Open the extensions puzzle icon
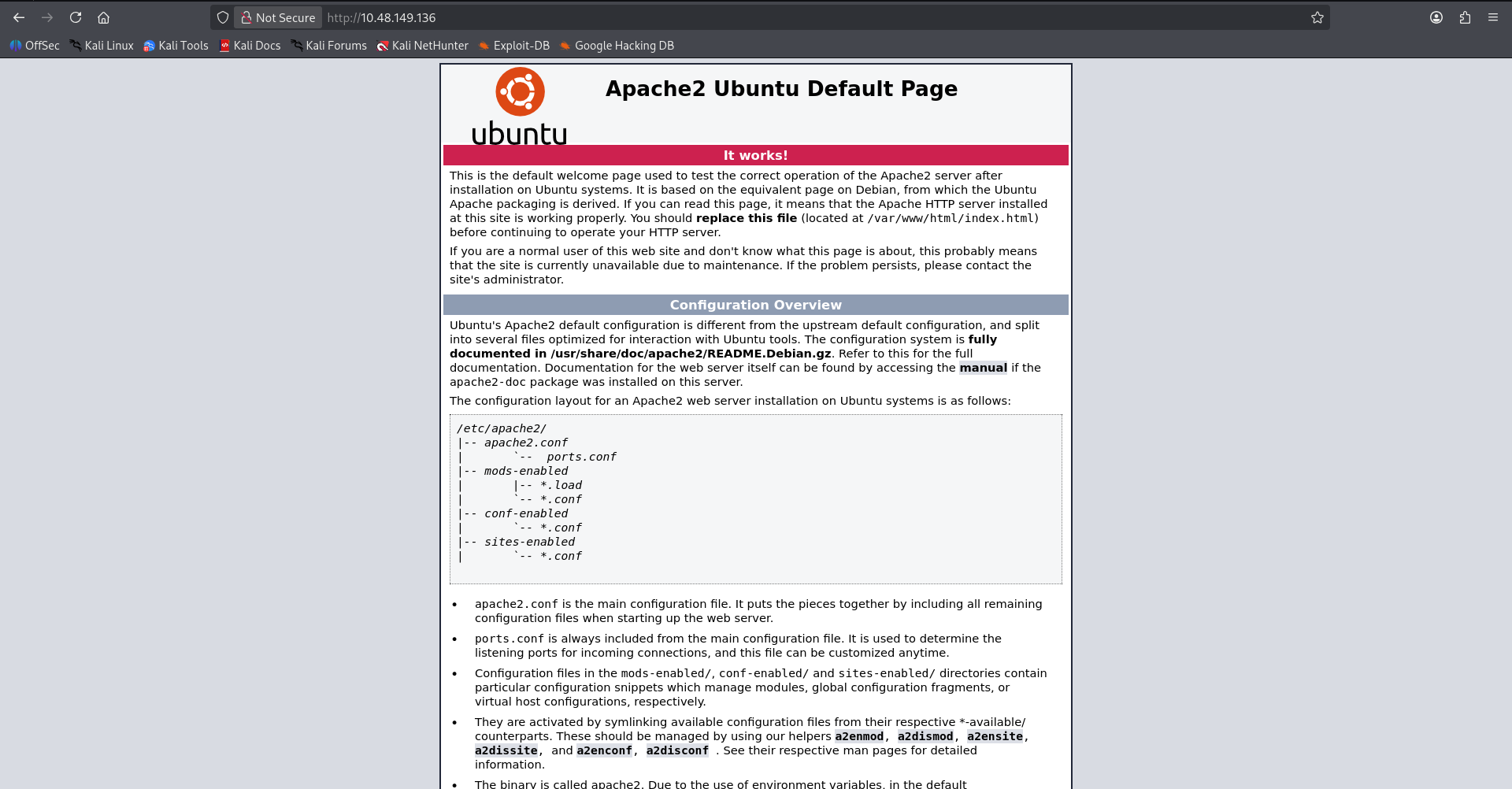 [1465, 17]
